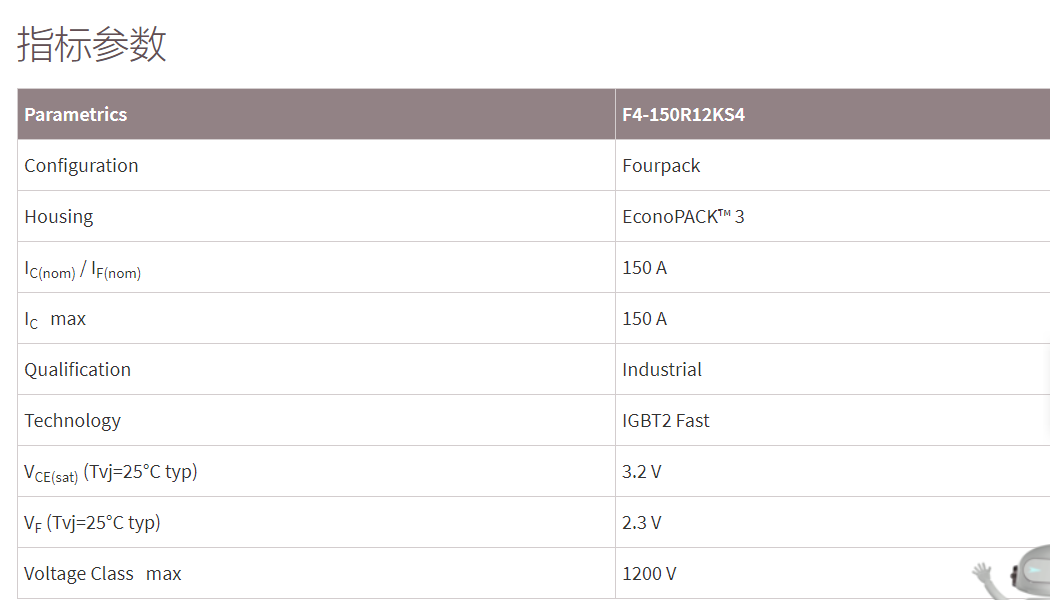Click the 指标参数 section heading
This screenshot has width=1050, height=600.
92,45
